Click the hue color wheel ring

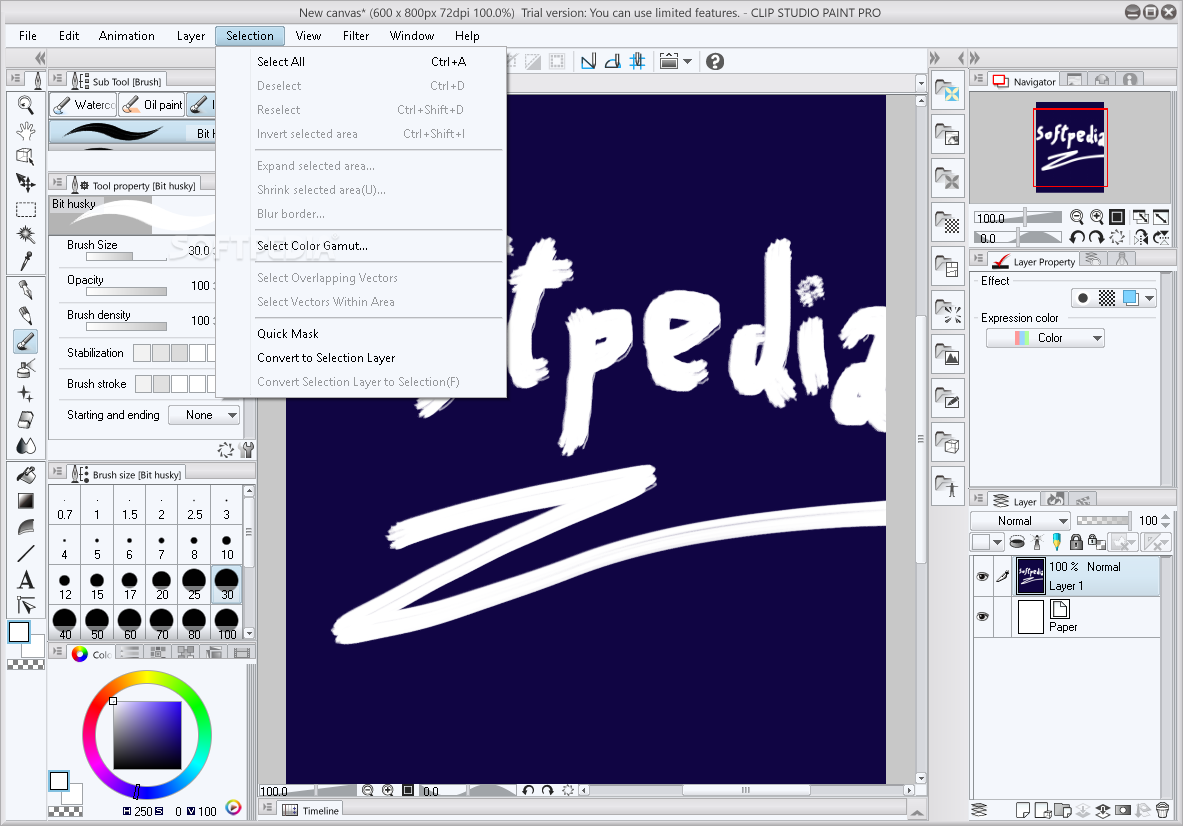click(x=147, y=677)
